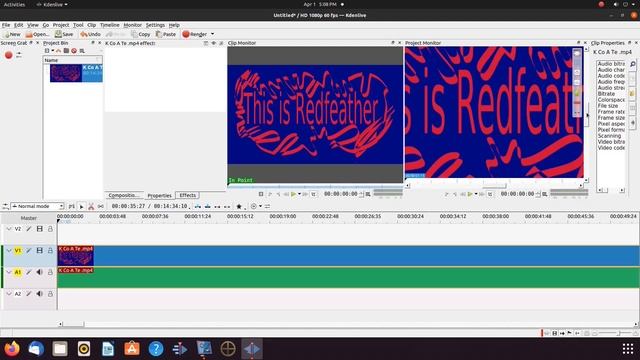Toggle hide video on track V1
Image resolution: width=640 pixels, height=360 pixels.
pyautogui.click(x=40, y=250)
